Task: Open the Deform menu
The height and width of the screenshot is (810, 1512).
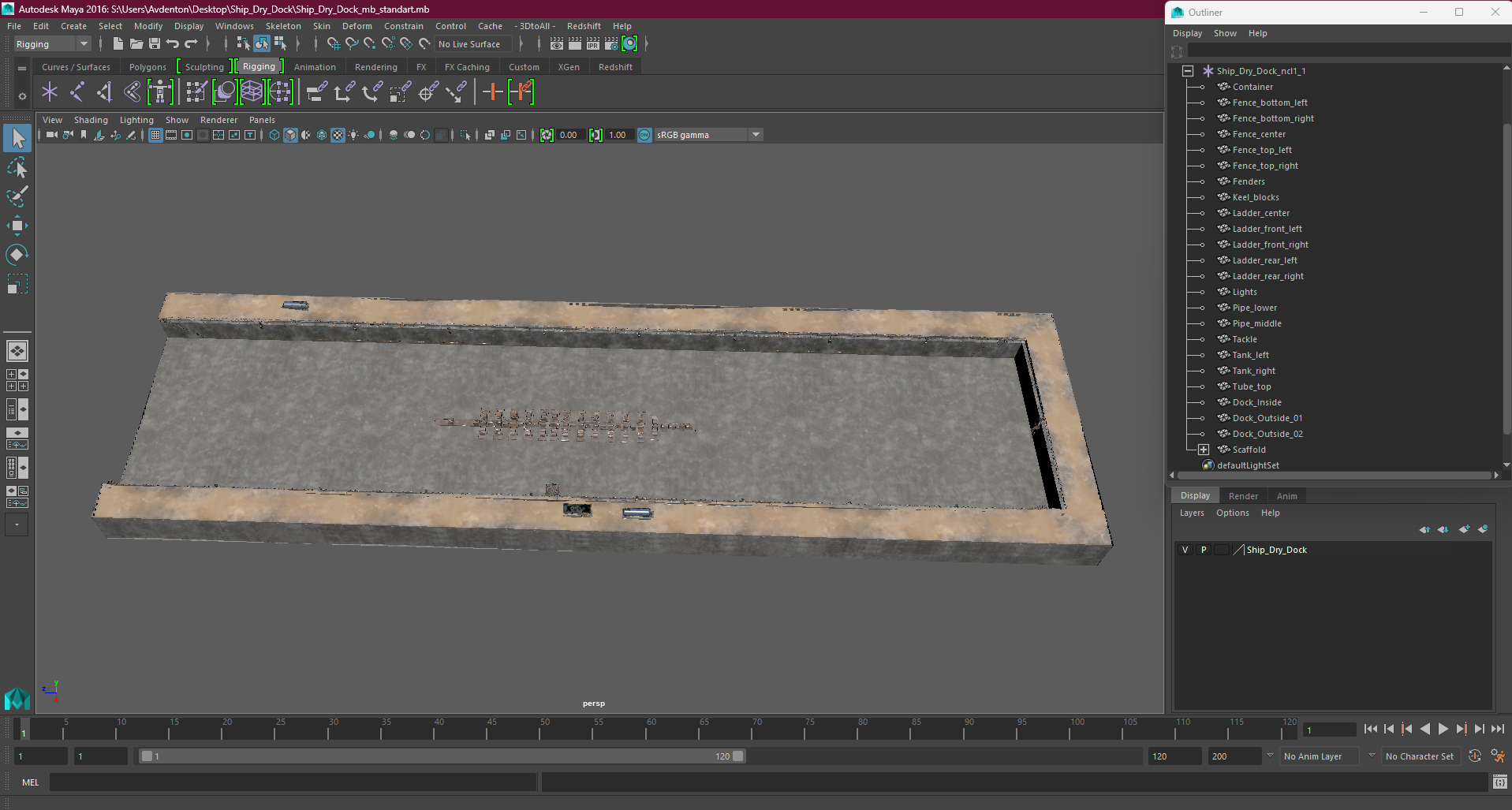Action: click(x=357, y=26)
